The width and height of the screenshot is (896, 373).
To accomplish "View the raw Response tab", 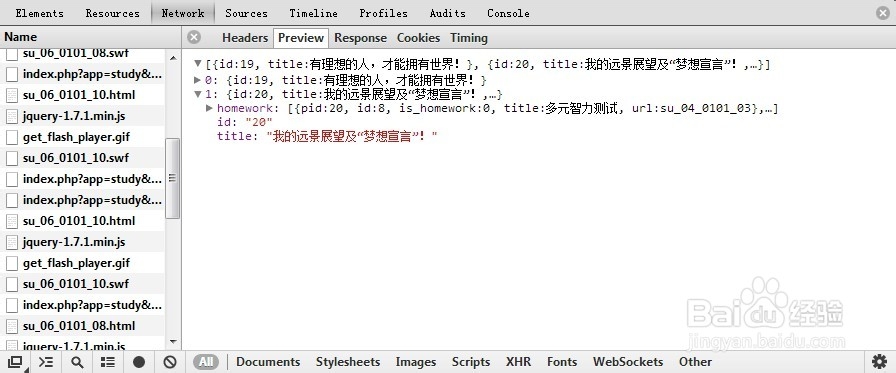I will tap(360, 38).
